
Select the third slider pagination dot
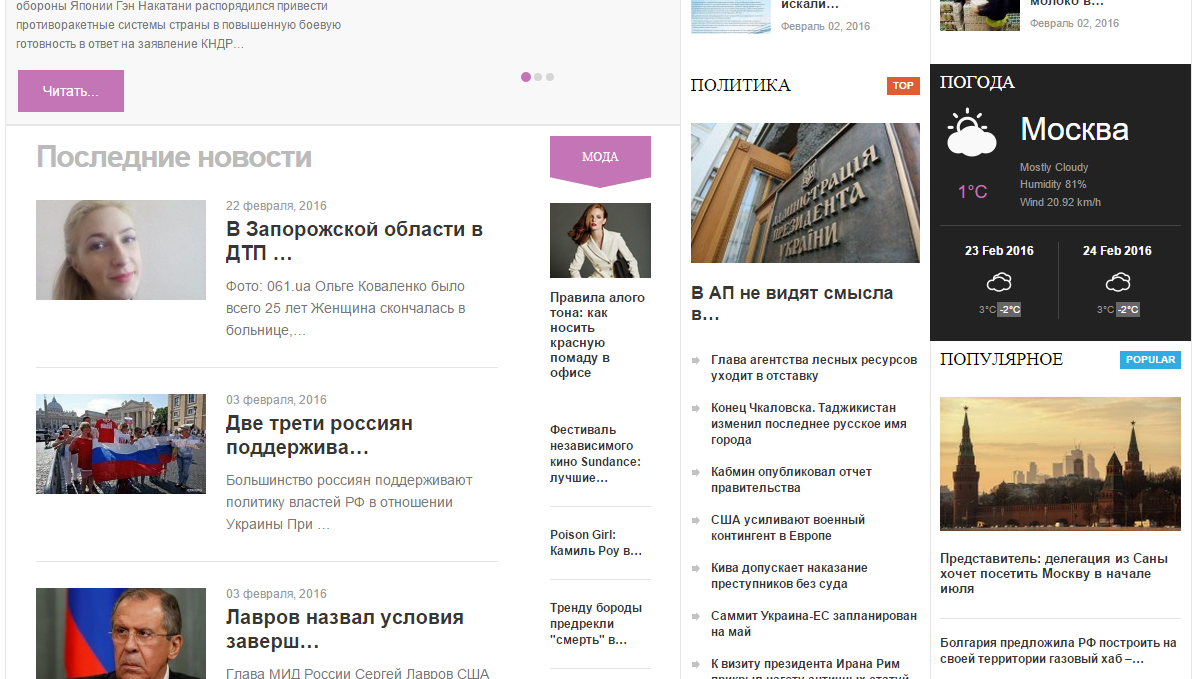[x=550, y=77]
